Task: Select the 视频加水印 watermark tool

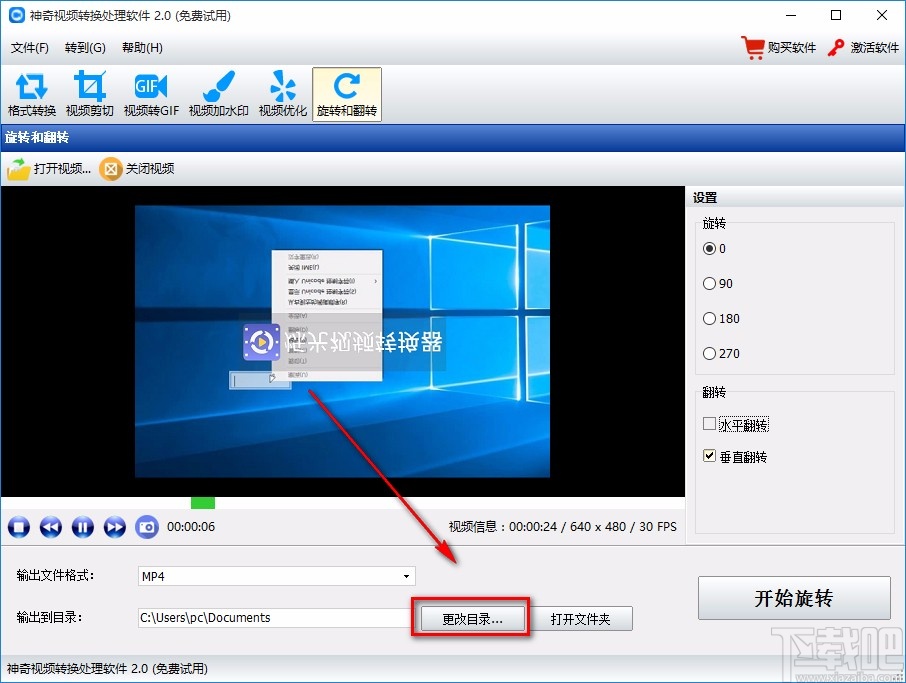Action: [219, 94]
